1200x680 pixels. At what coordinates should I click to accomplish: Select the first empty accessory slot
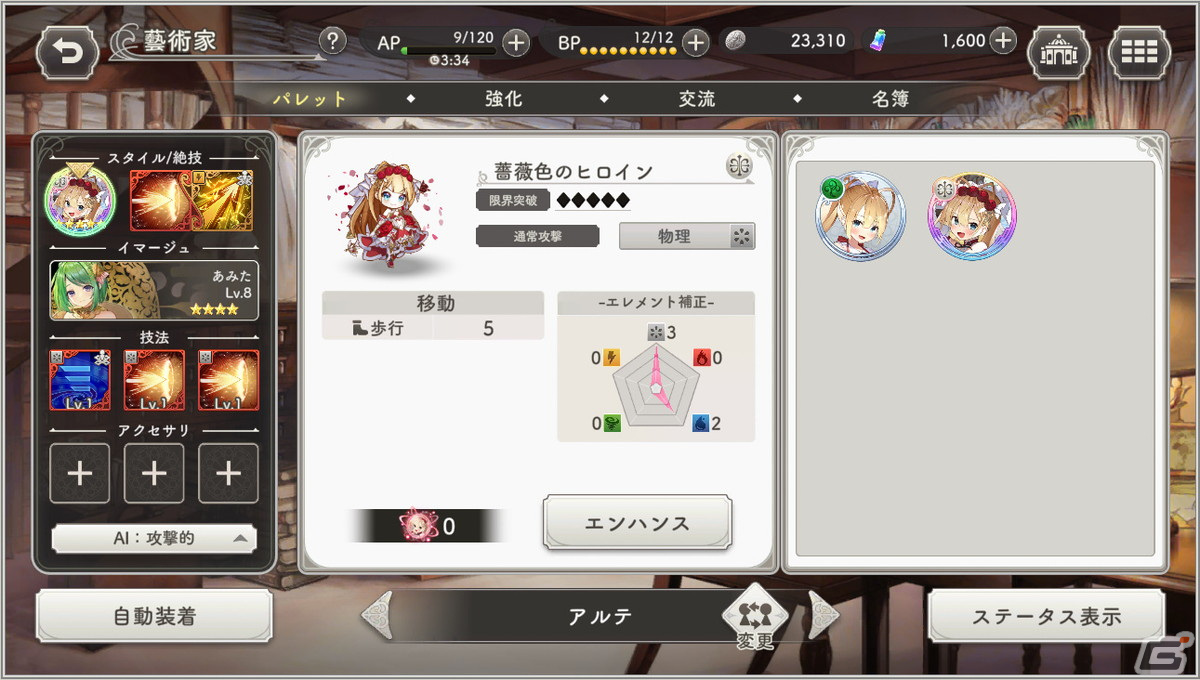pos(79,473)
